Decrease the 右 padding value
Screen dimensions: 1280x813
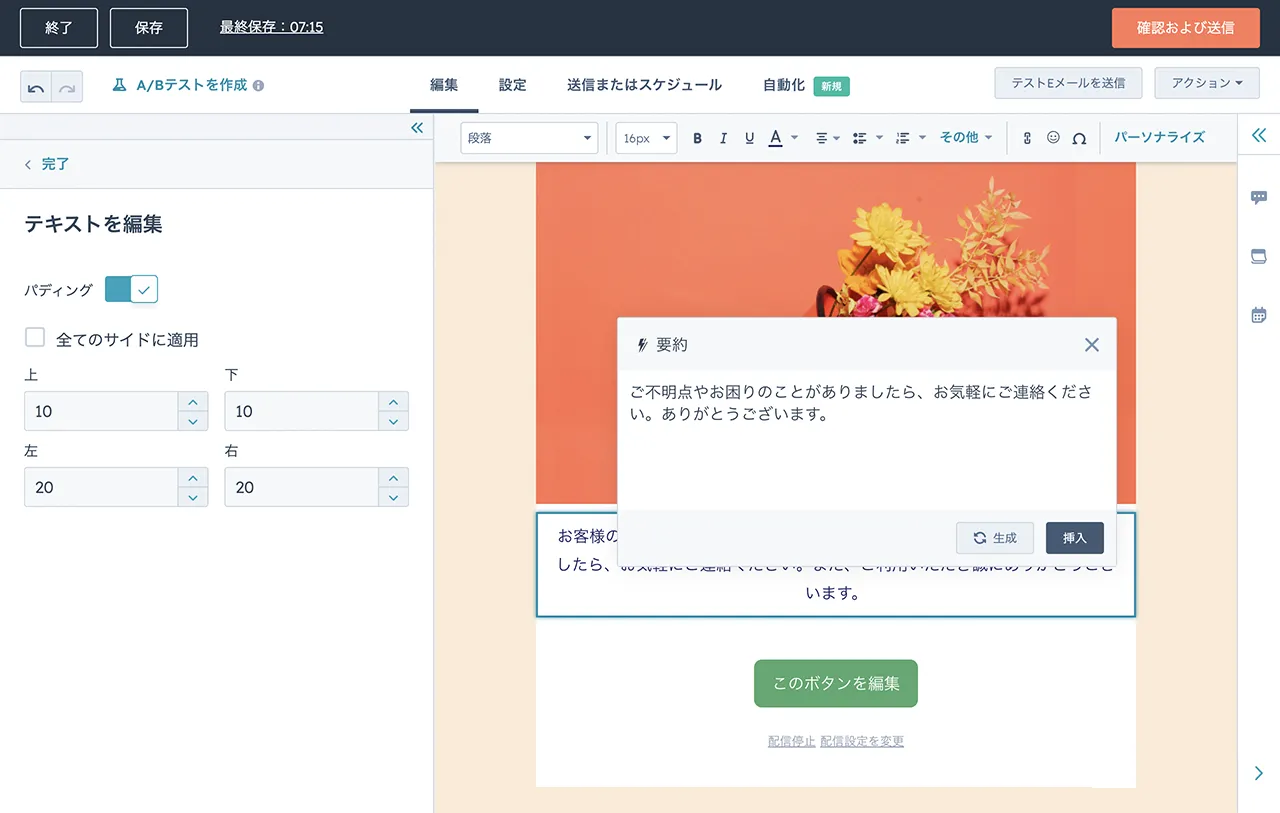pyautogui.click(x=393, y=497)
